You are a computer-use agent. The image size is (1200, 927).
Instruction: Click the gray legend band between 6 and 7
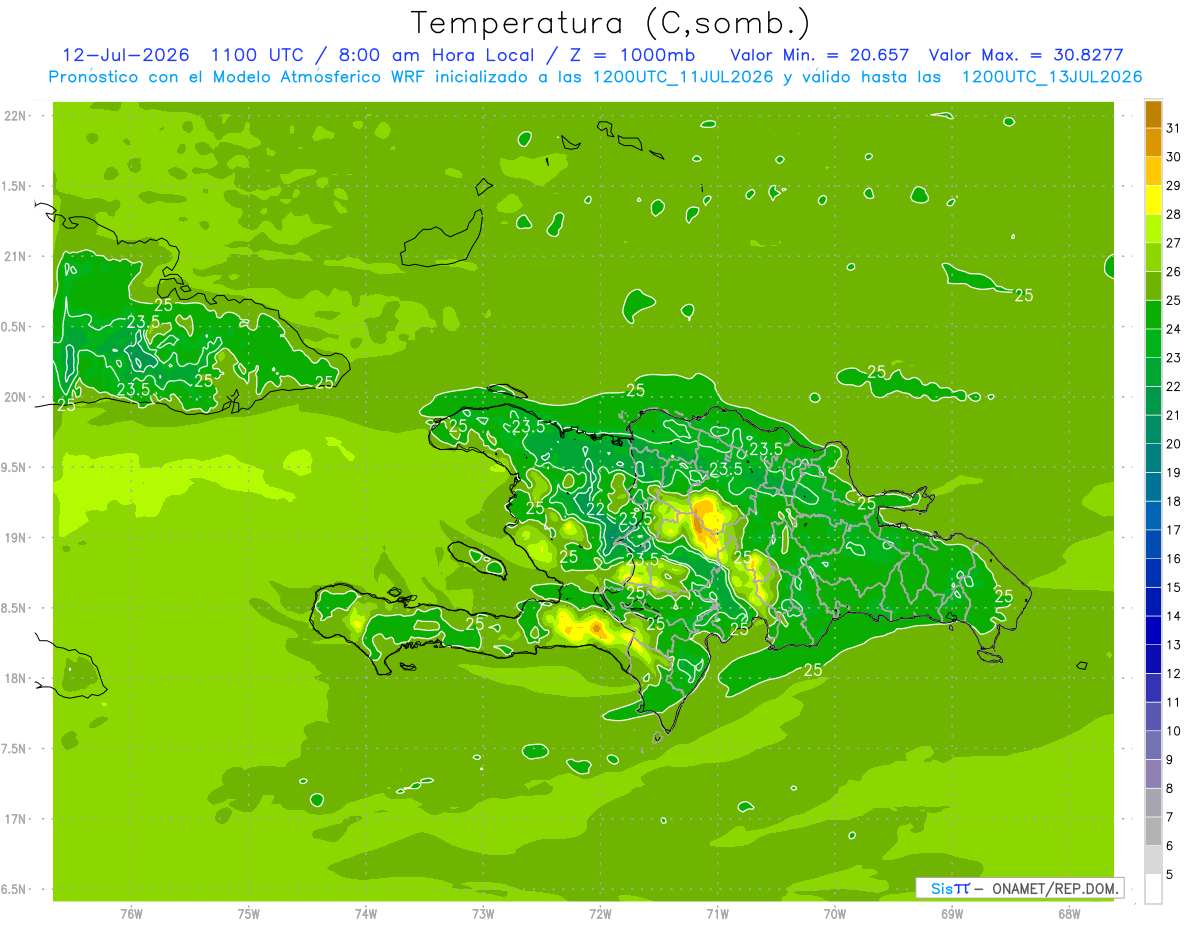(x=1153, y=831)
